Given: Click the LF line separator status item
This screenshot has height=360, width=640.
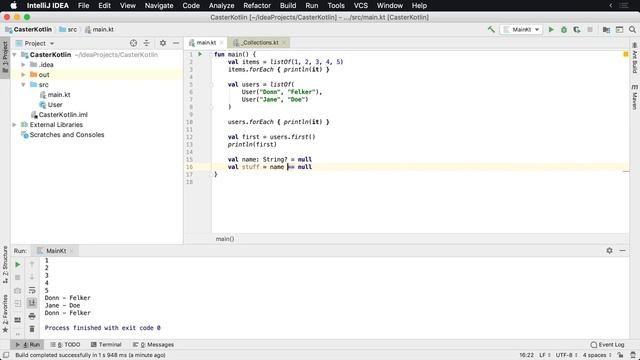Looking at the screenshot, I should point(544,355).
